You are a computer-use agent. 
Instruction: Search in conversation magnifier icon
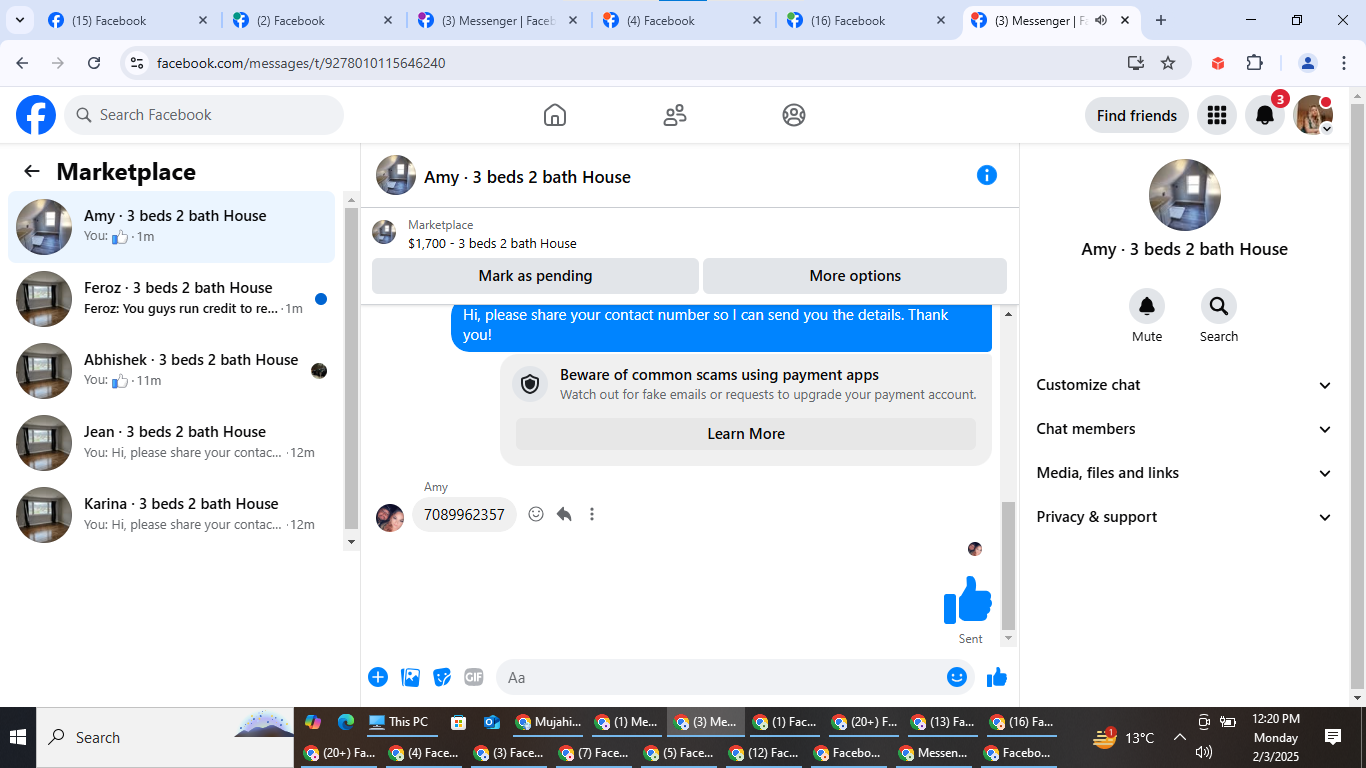click(1218, 306)
